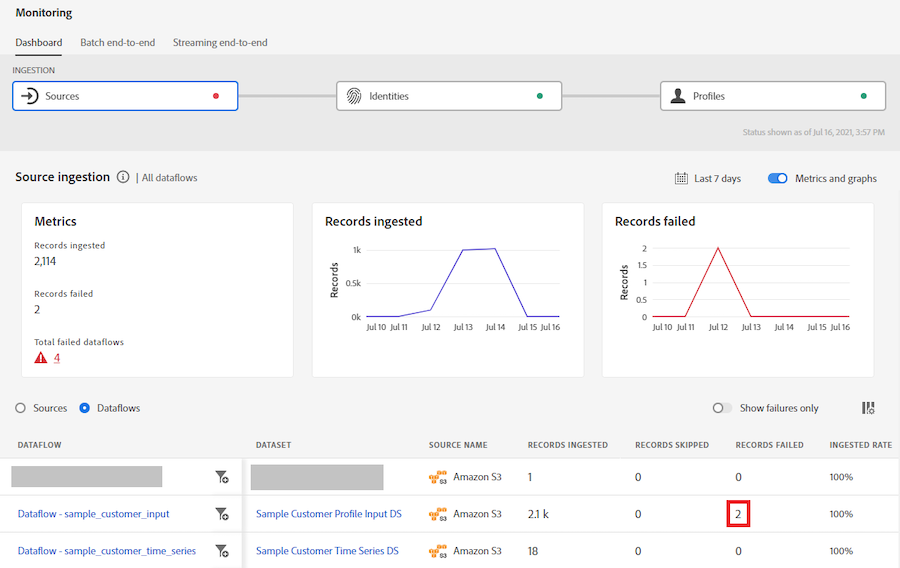The image size is (900, 568).
Task: Switch to the Dashboard tab
Action: (38, 42)
